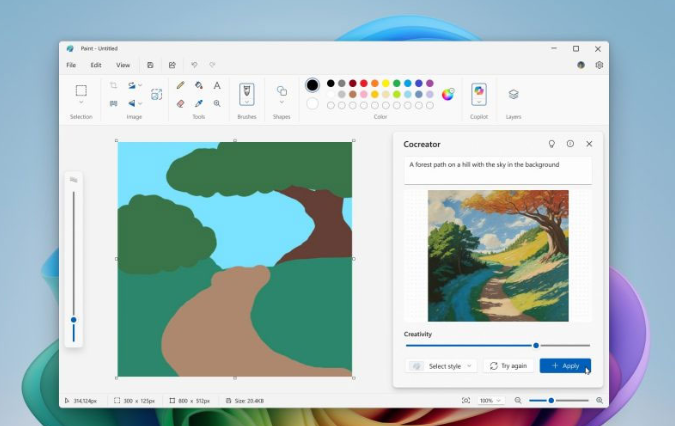Activate the Color picker eyedropper tool

(199, 103)
